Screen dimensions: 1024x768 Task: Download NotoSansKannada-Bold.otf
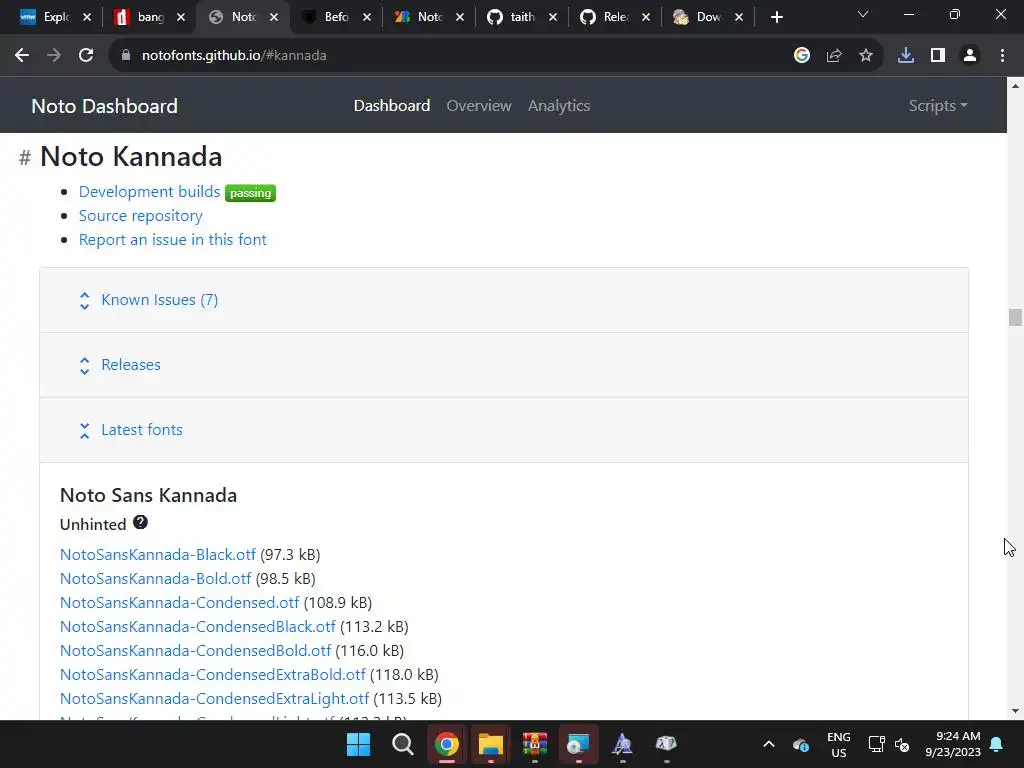(155, 579)
